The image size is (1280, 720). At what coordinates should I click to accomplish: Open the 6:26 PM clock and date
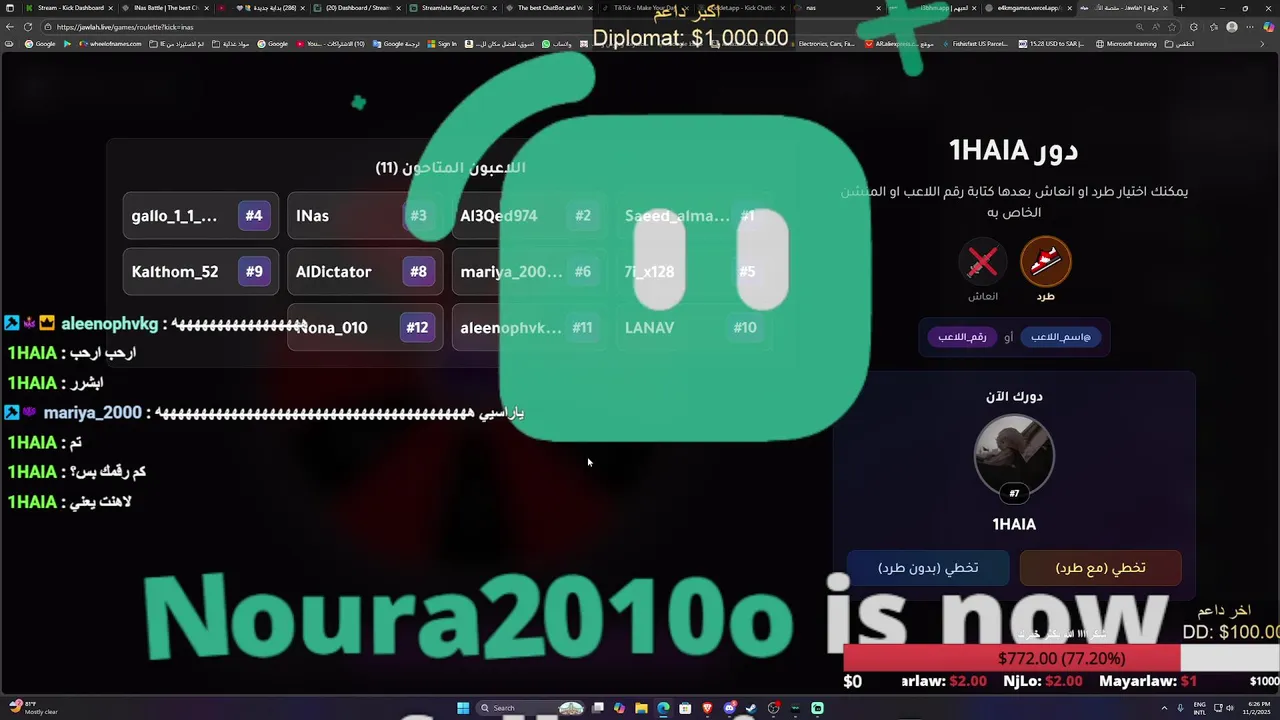click(x=1258, y=708)
